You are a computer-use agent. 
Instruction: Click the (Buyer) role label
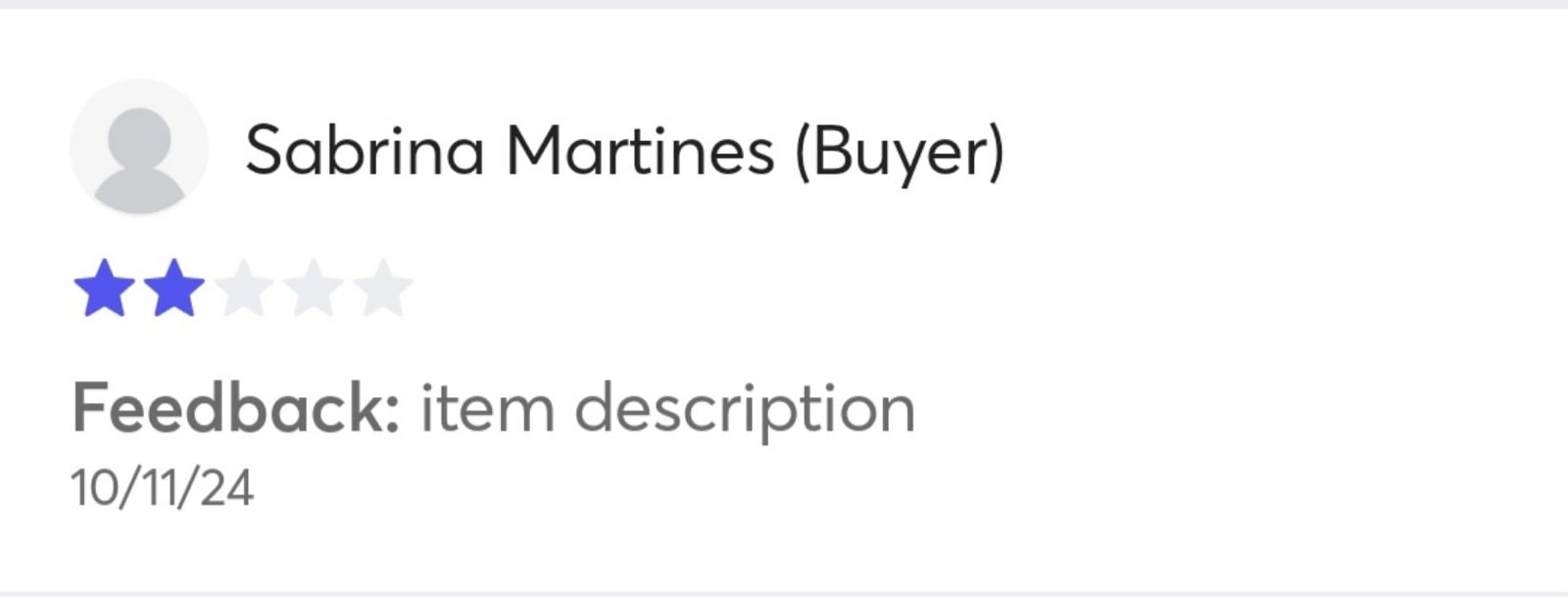point(900,153)
